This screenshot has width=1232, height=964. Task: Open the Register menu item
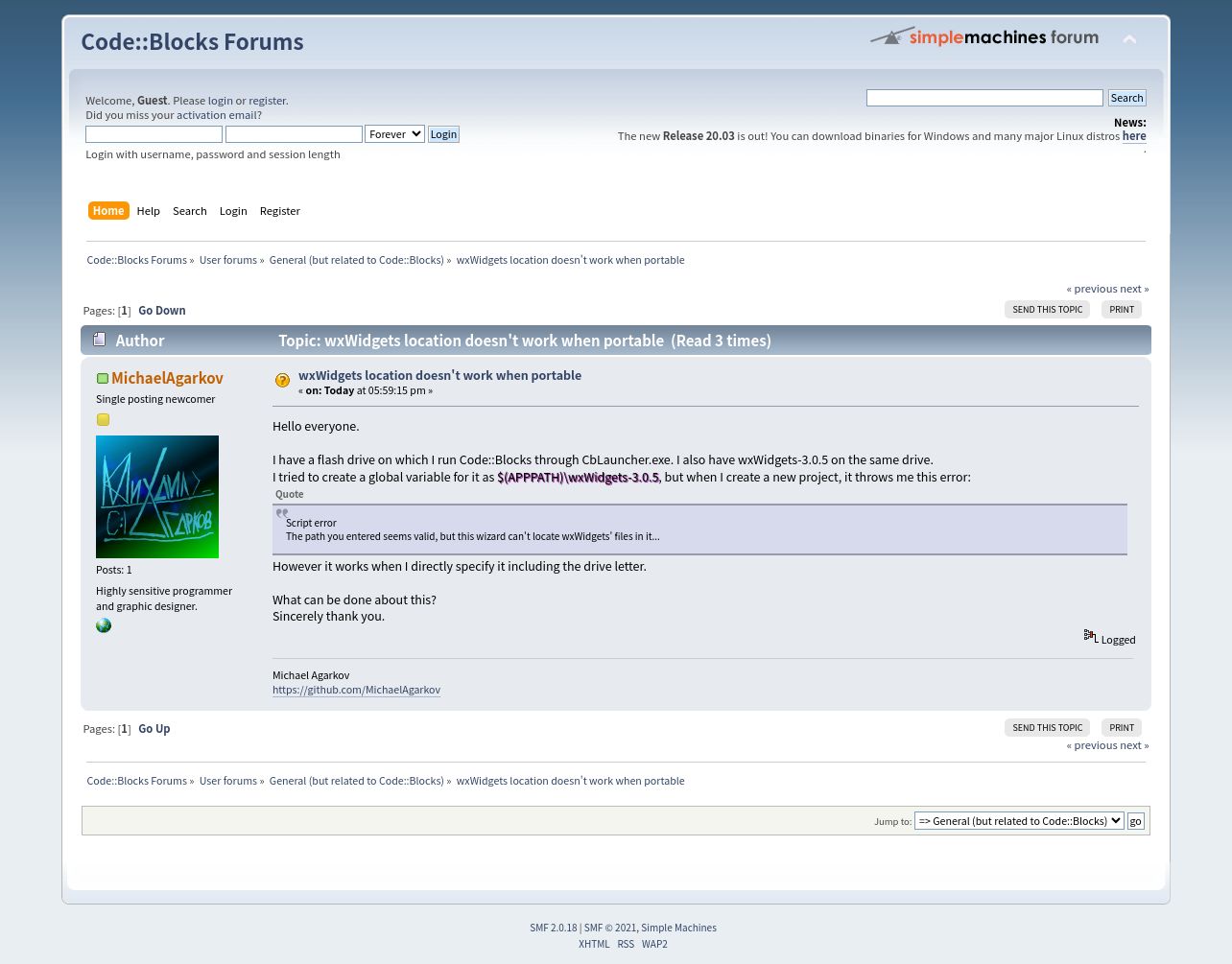tap(280, 211)
